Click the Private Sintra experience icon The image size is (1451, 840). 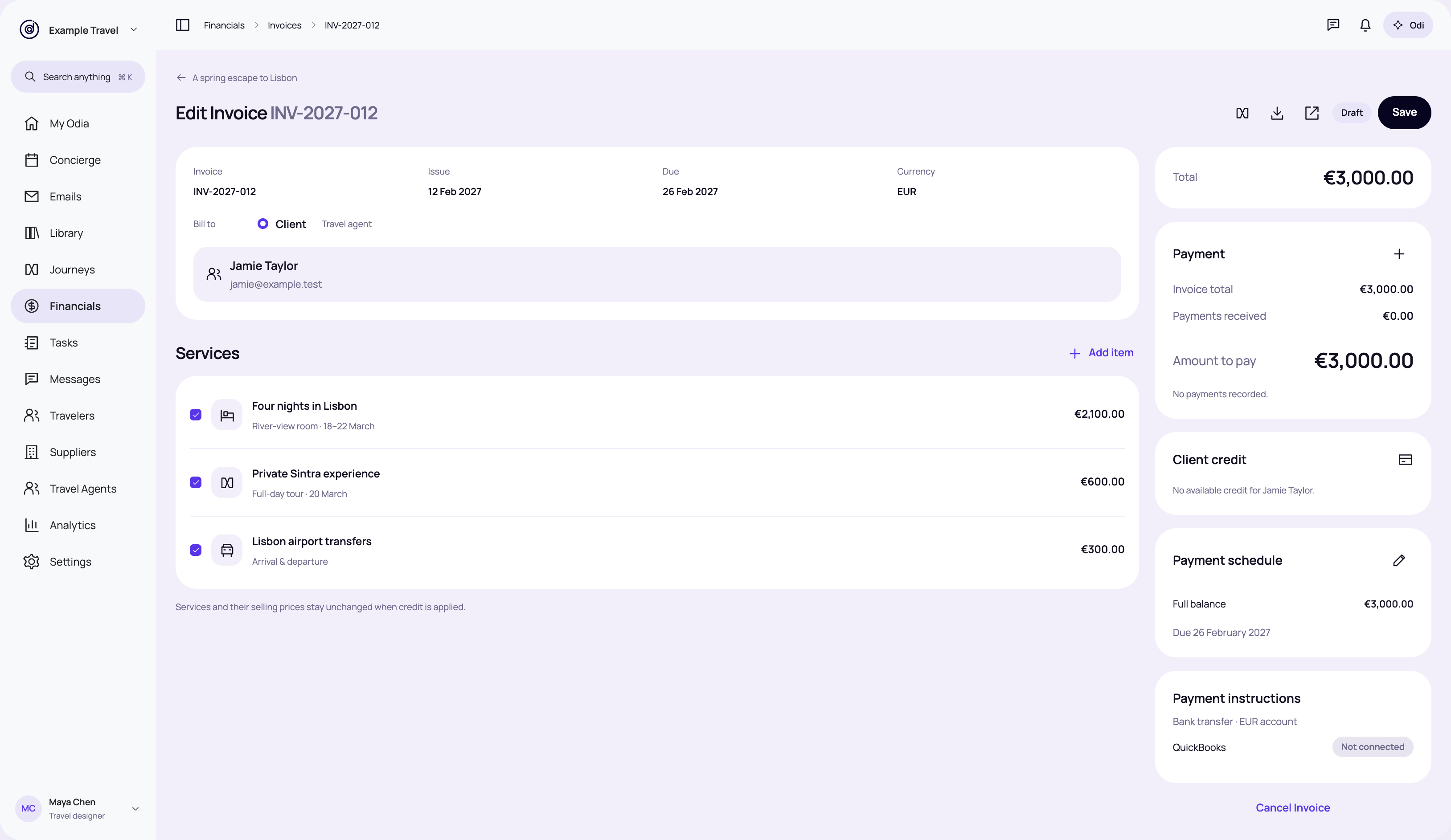227,482
